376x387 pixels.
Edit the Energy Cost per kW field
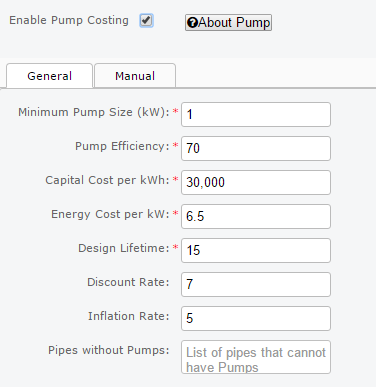[256, 216]
